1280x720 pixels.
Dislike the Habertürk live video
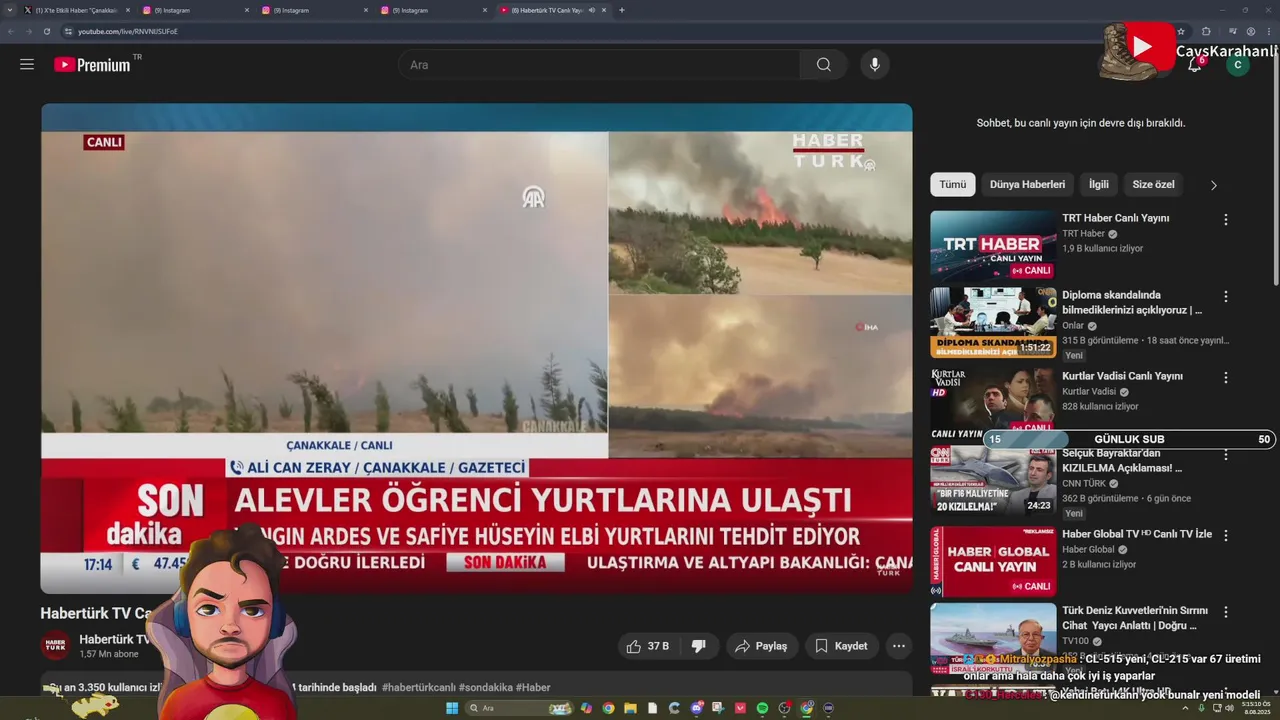pyautogui.click(x=699, y=646)
